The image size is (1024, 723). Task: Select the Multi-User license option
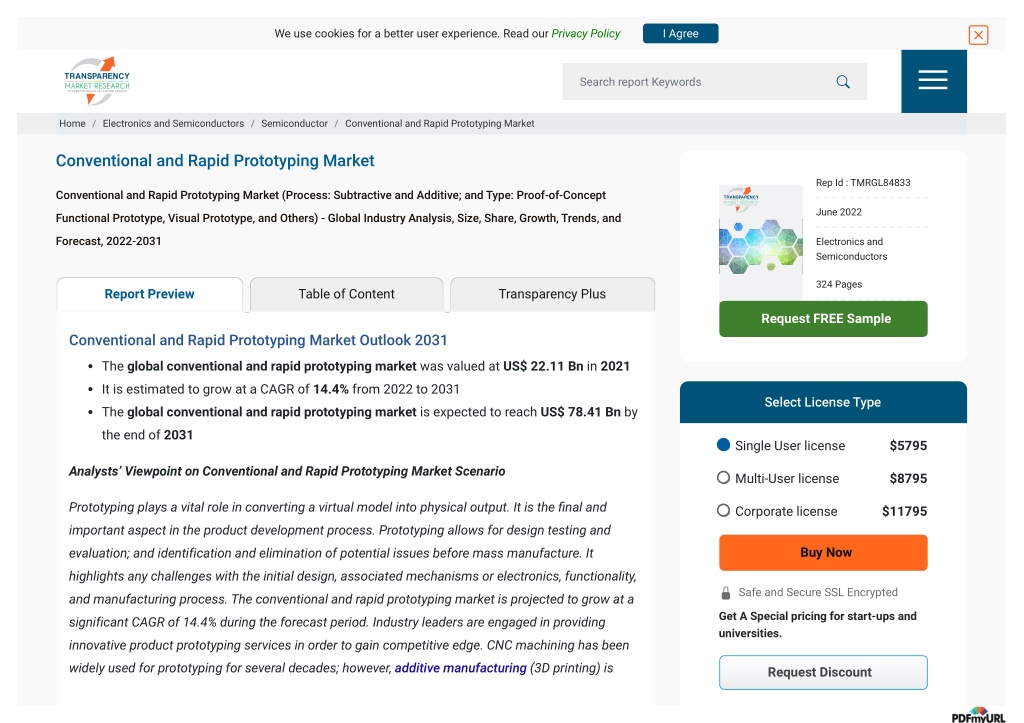click(723, 477)
